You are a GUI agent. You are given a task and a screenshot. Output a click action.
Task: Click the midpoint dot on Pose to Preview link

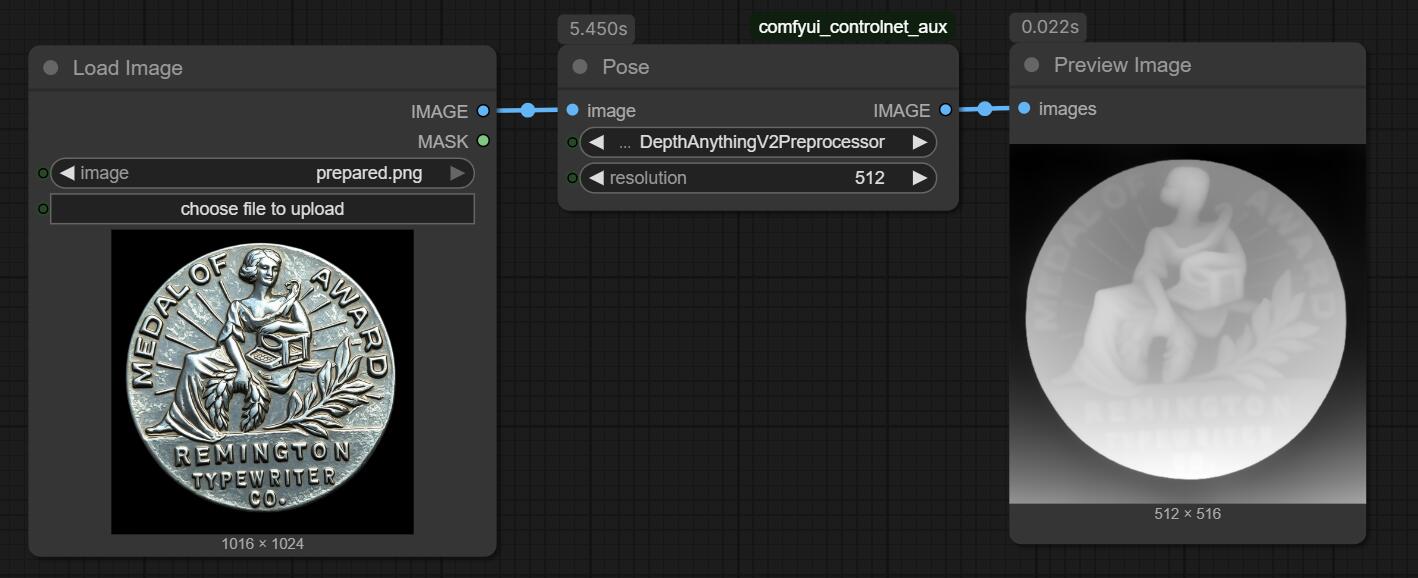pyautogui.click(x=985, y=109)
